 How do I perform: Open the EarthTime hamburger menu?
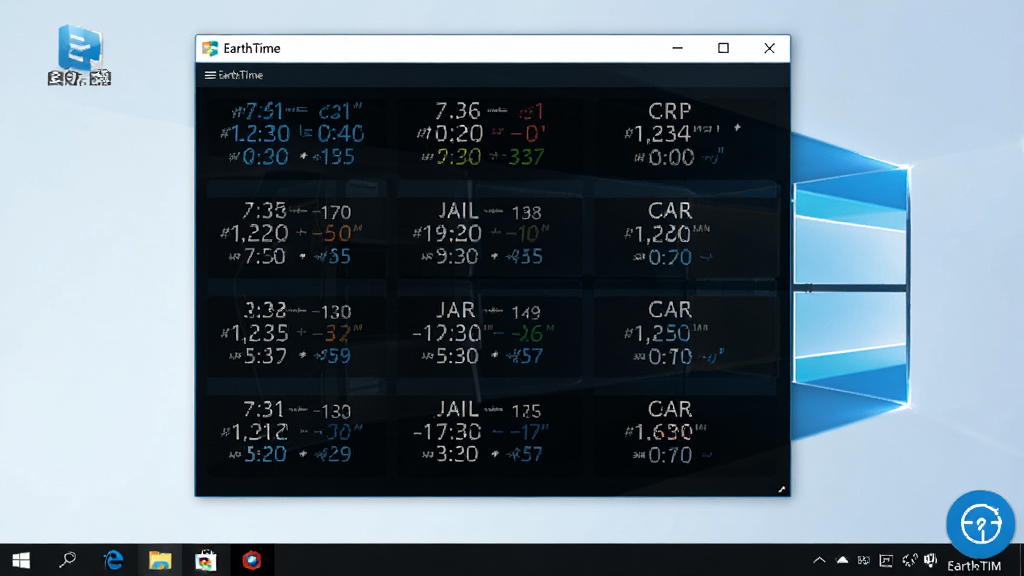[210, 75]
